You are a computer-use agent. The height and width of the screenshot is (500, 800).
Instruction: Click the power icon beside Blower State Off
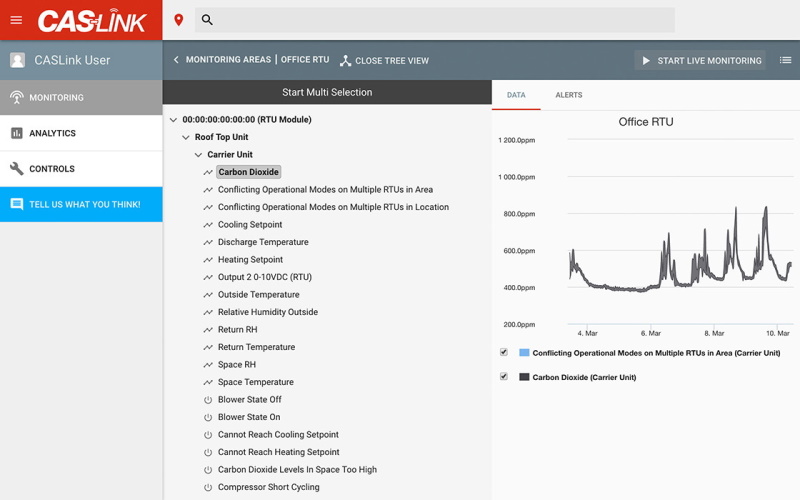click(x=208, y=400)
